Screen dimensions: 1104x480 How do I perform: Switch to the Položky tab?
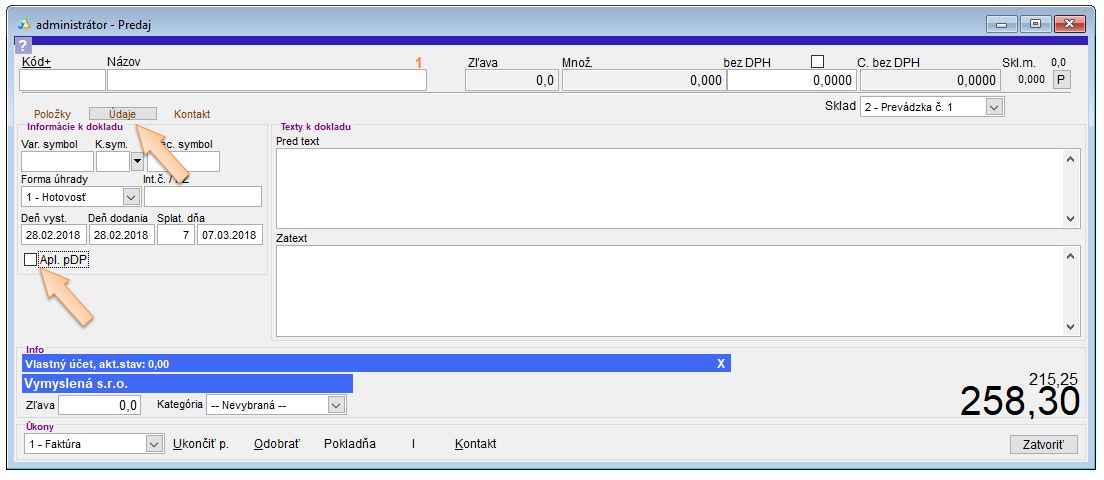[x=52, y=114]
